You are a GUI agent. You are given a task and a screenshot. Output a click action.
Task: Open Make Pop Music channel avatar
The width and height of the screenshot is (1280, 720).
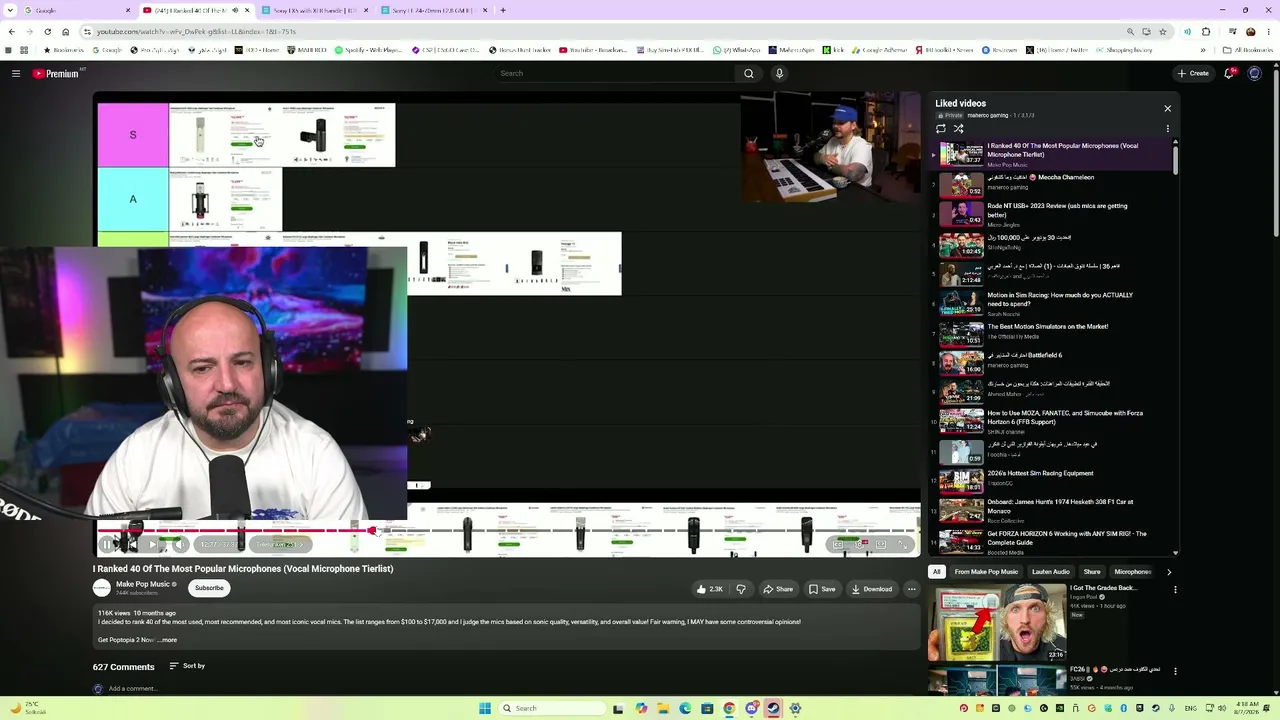point(101,588)
